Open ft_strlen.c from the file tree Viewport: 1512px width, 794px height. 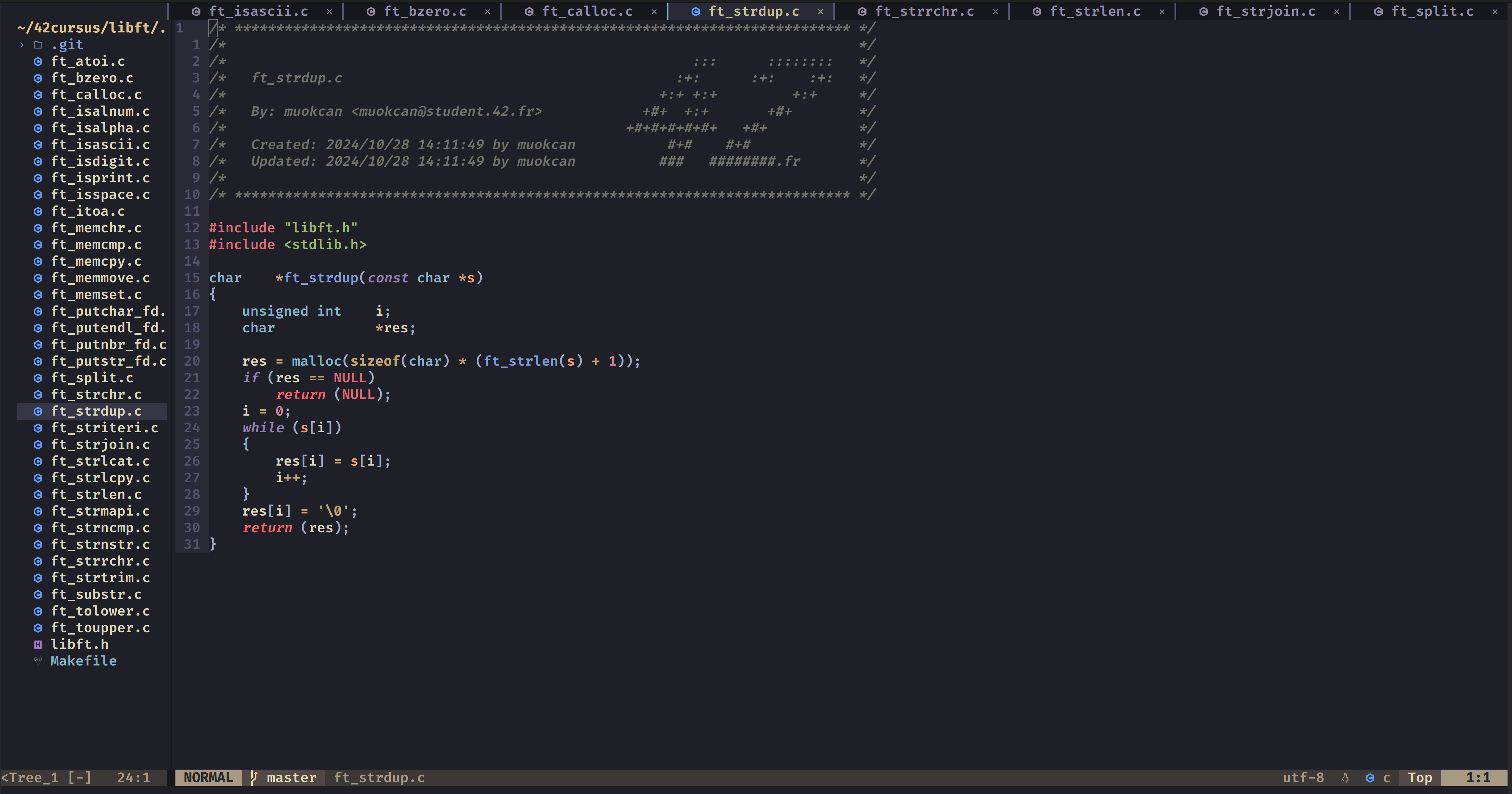point(96,494)
